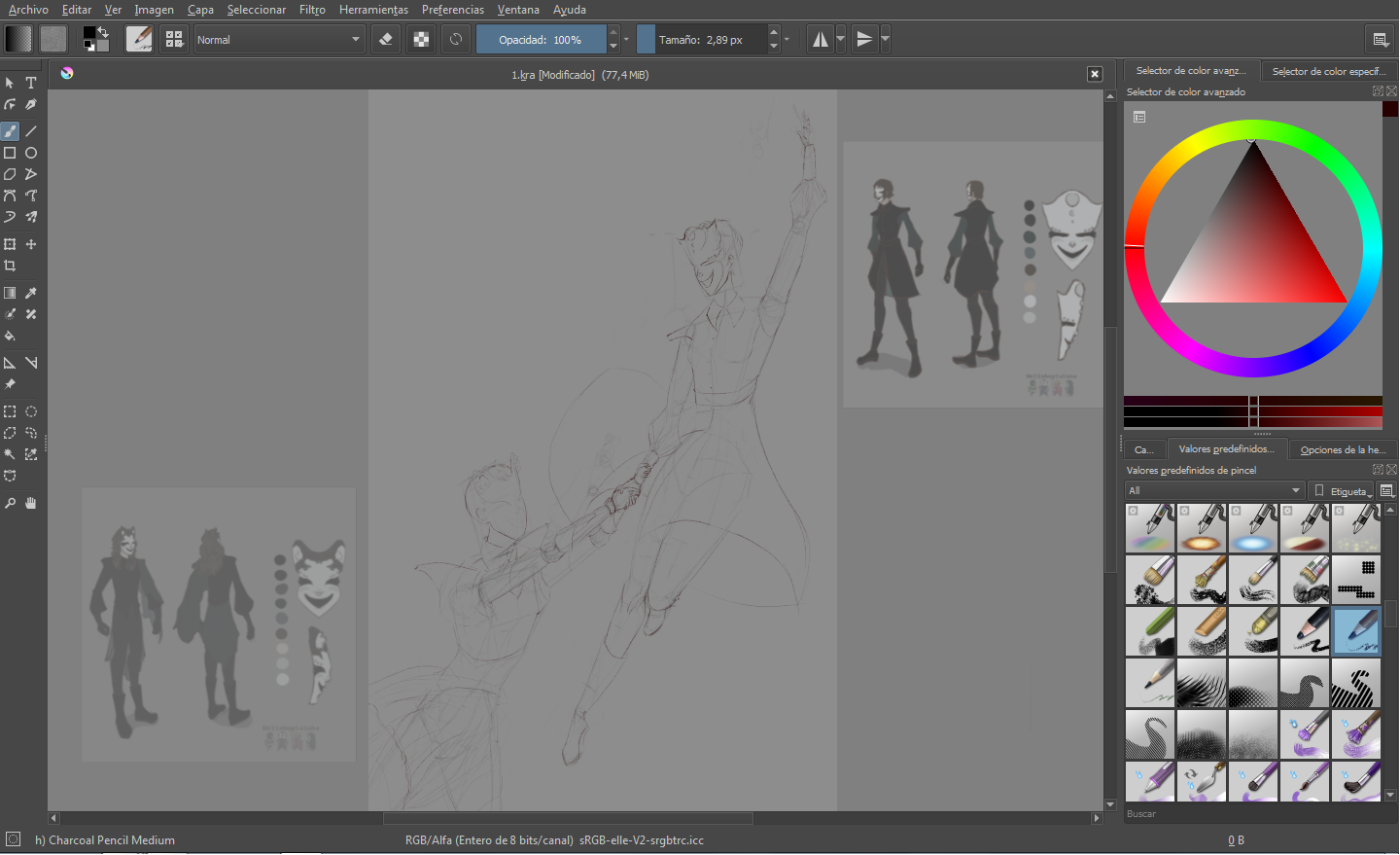Select the Color picker eyedropper tool

(31, 293)
